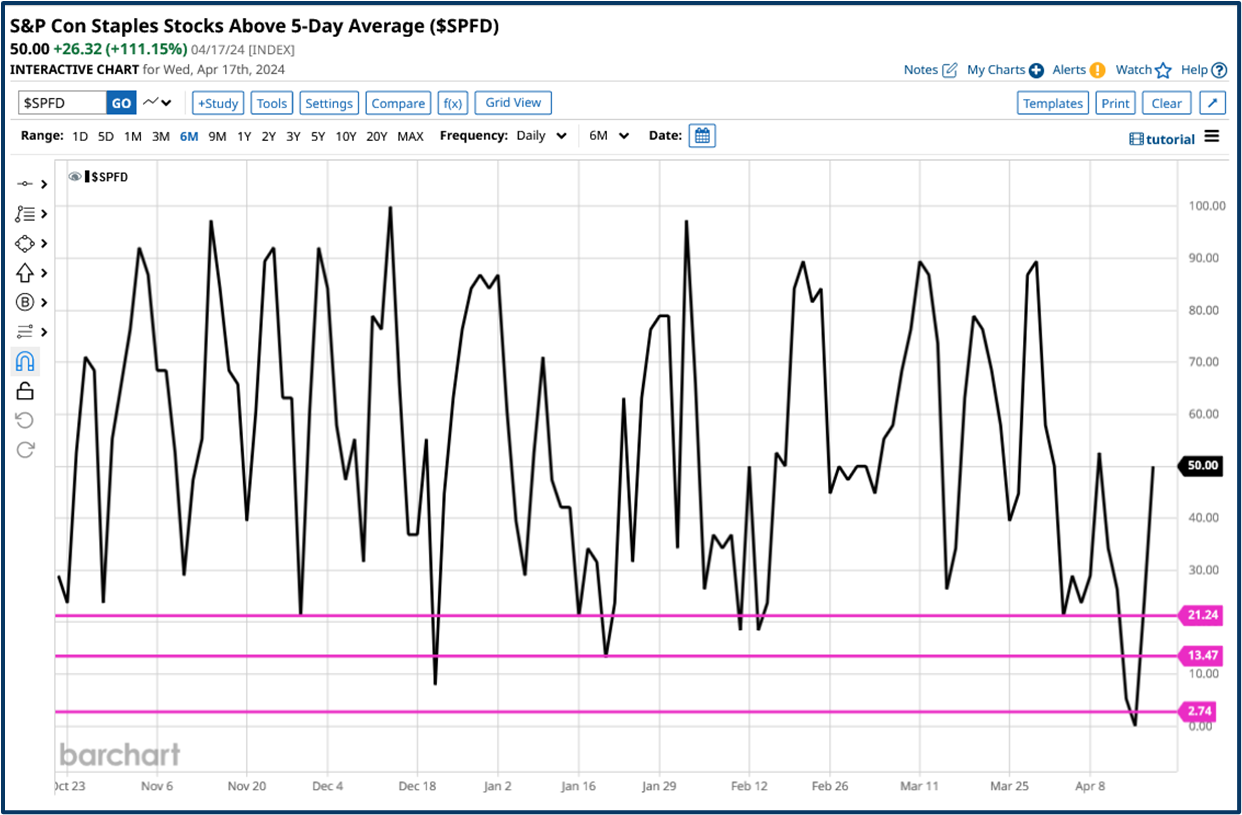Click the Compare button
The image size is (1242, 815).
coord(397,102)
